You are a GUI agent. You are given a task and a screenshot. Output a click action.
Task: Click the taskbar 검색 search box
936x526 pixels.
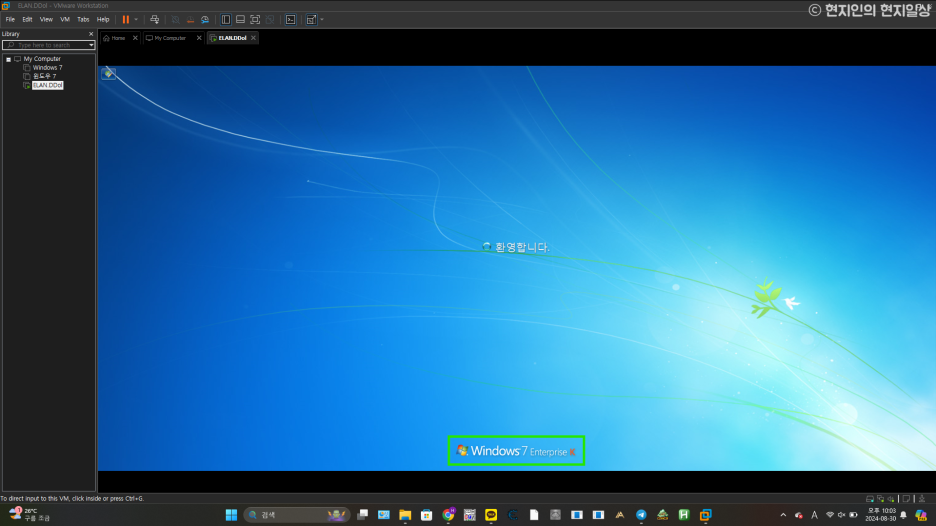(297, 515)
